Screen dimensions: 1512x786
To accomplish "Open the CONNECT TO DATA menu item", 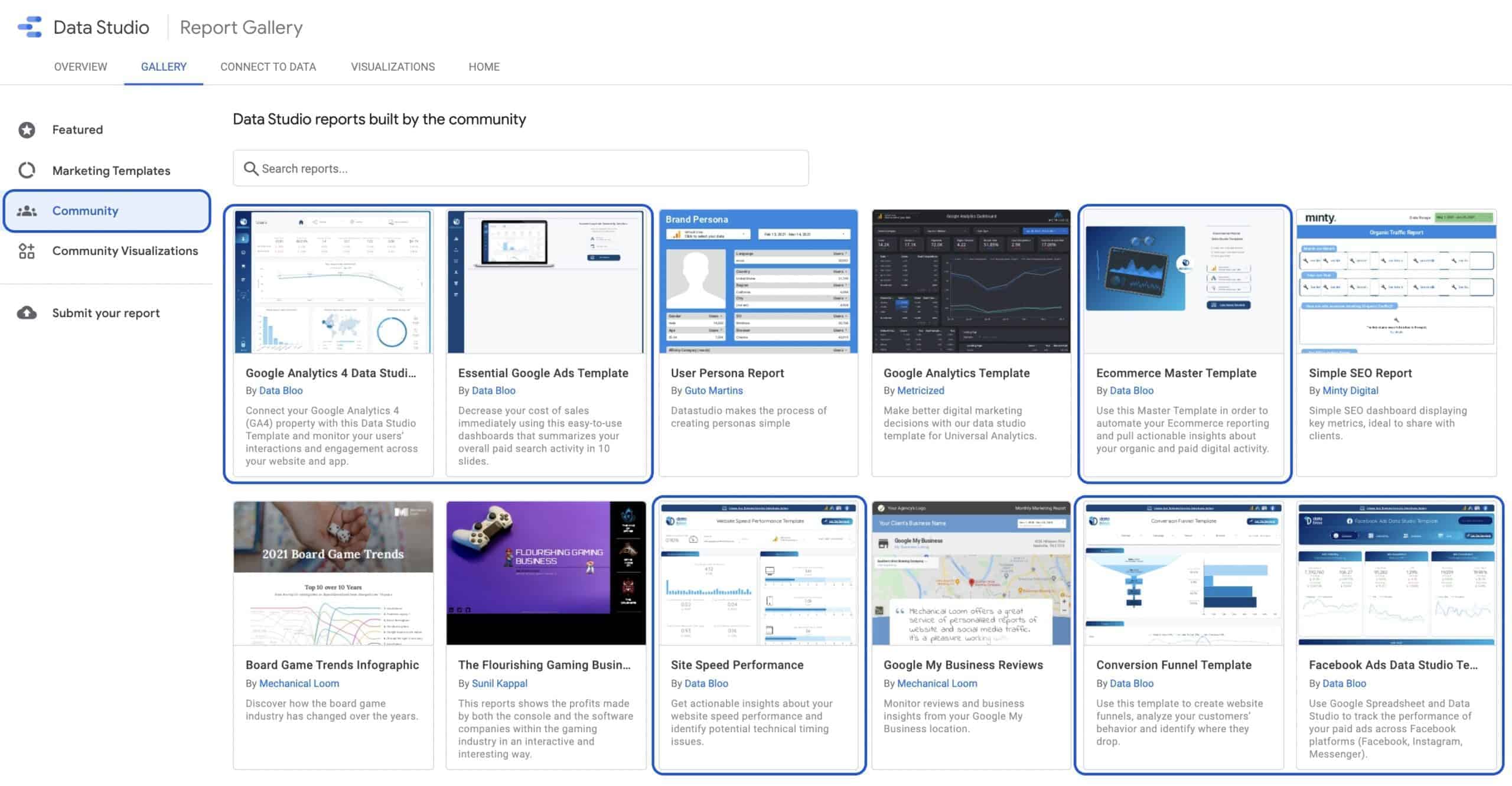I will [268, 67].
